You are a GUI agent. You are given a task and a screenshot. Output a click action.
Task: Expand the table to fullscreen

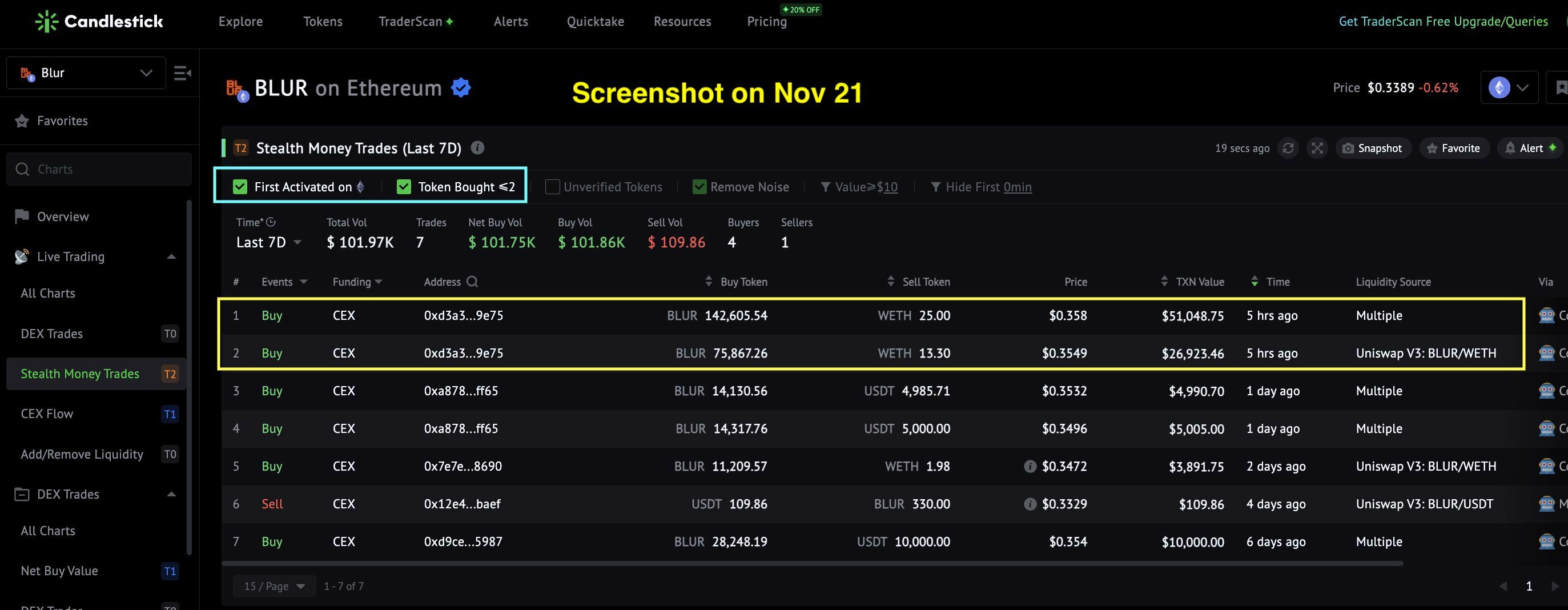coord(1317,148)
